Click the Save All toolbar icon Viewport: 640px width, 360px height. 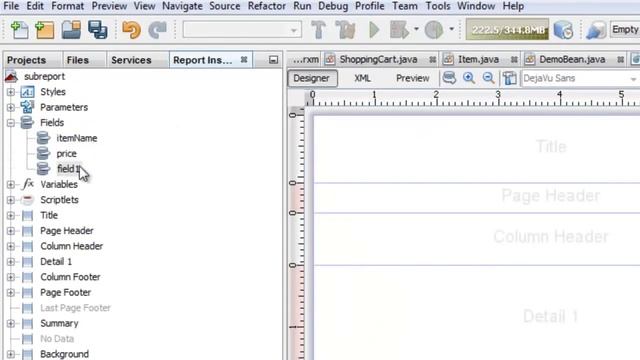pyautogui.click(x=98, y=30)
